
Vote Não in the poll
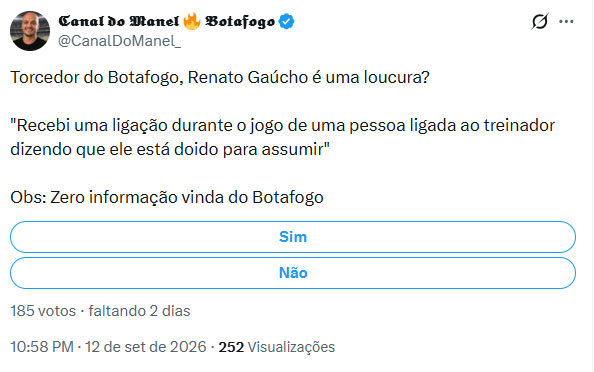point(293,273)
